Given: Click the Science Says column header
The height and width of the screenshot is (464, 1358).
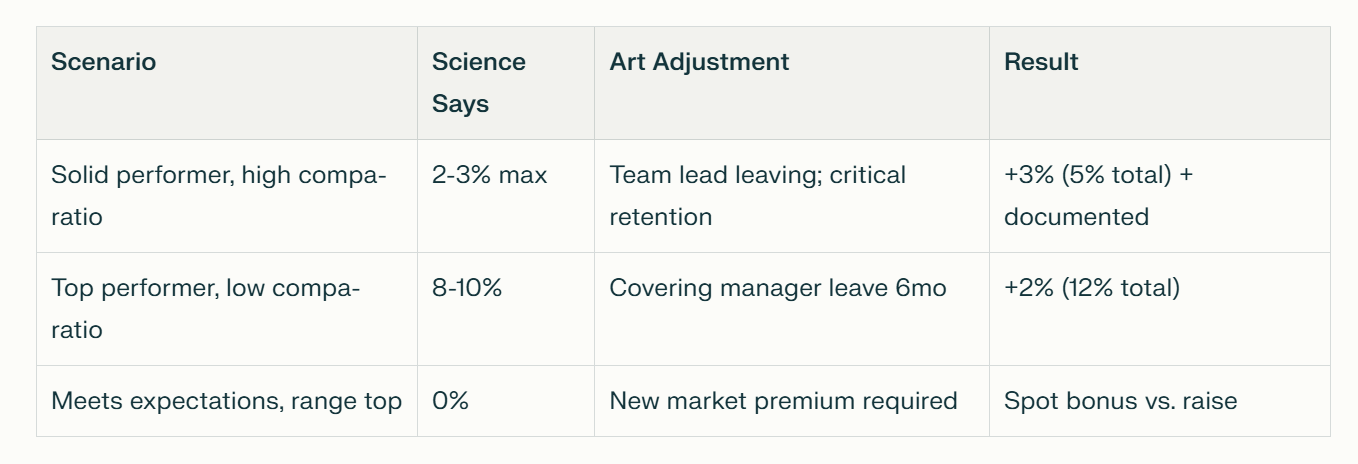Looking at the screenshot, I should click(x=506, y=83).
